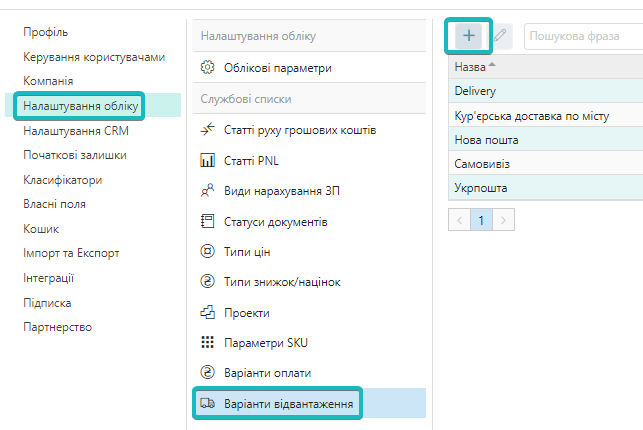Click the document icon for Статуси документів

pyautogui.click(x=208, y=221)
